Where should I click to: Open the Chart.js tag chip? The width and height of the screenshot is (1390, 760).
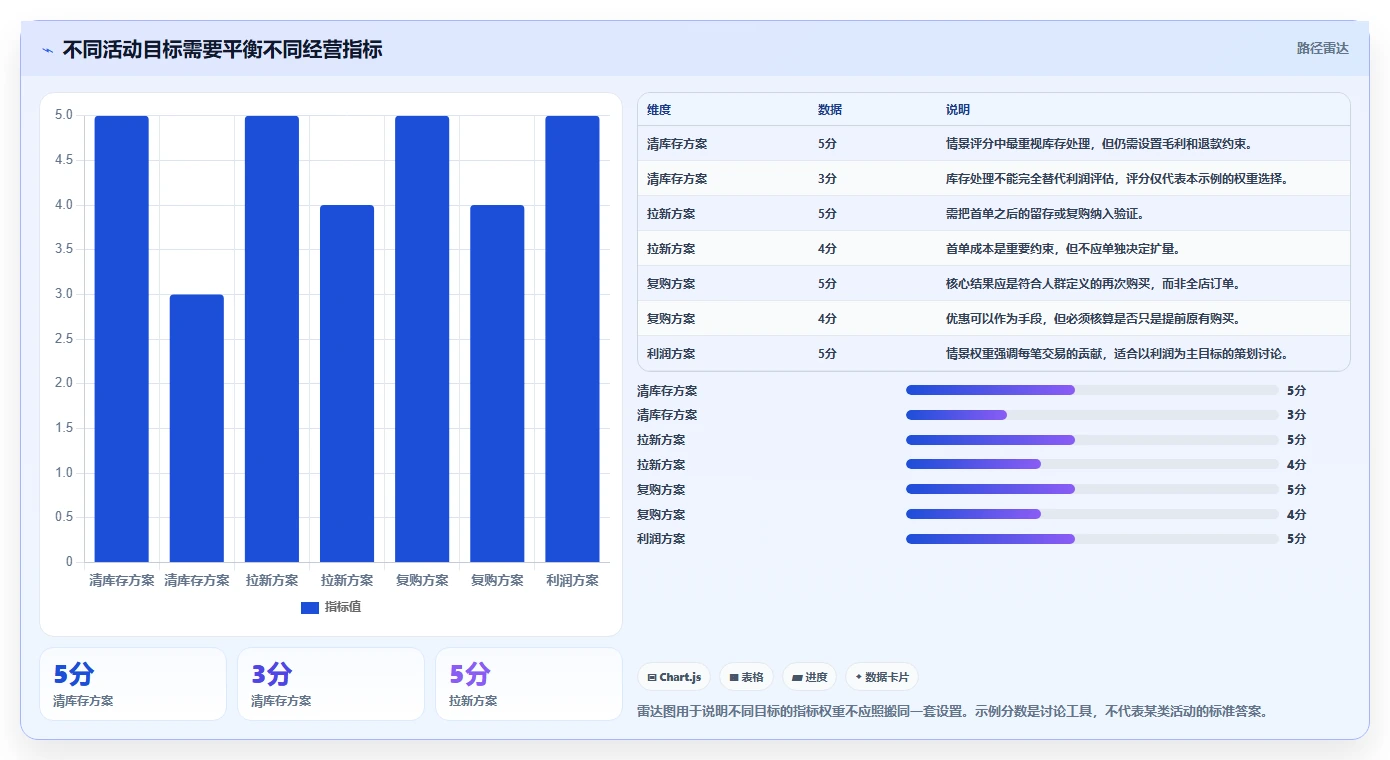point(674,677)
